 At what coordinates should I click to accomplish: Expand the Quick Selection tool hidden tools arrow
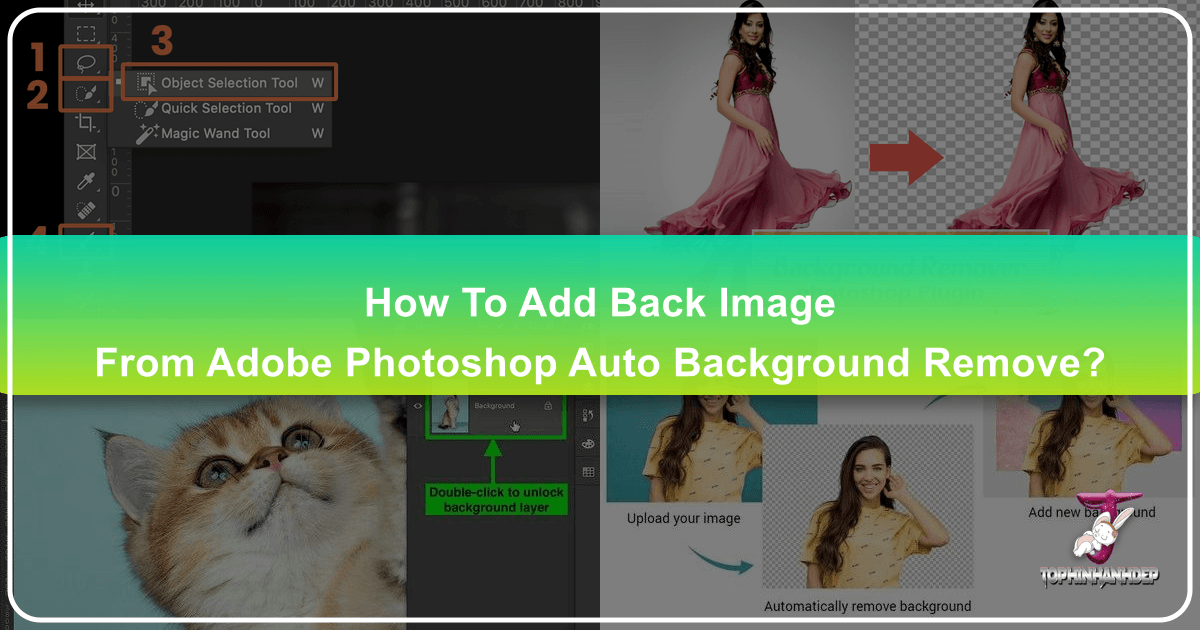click(x=100, y=101)
